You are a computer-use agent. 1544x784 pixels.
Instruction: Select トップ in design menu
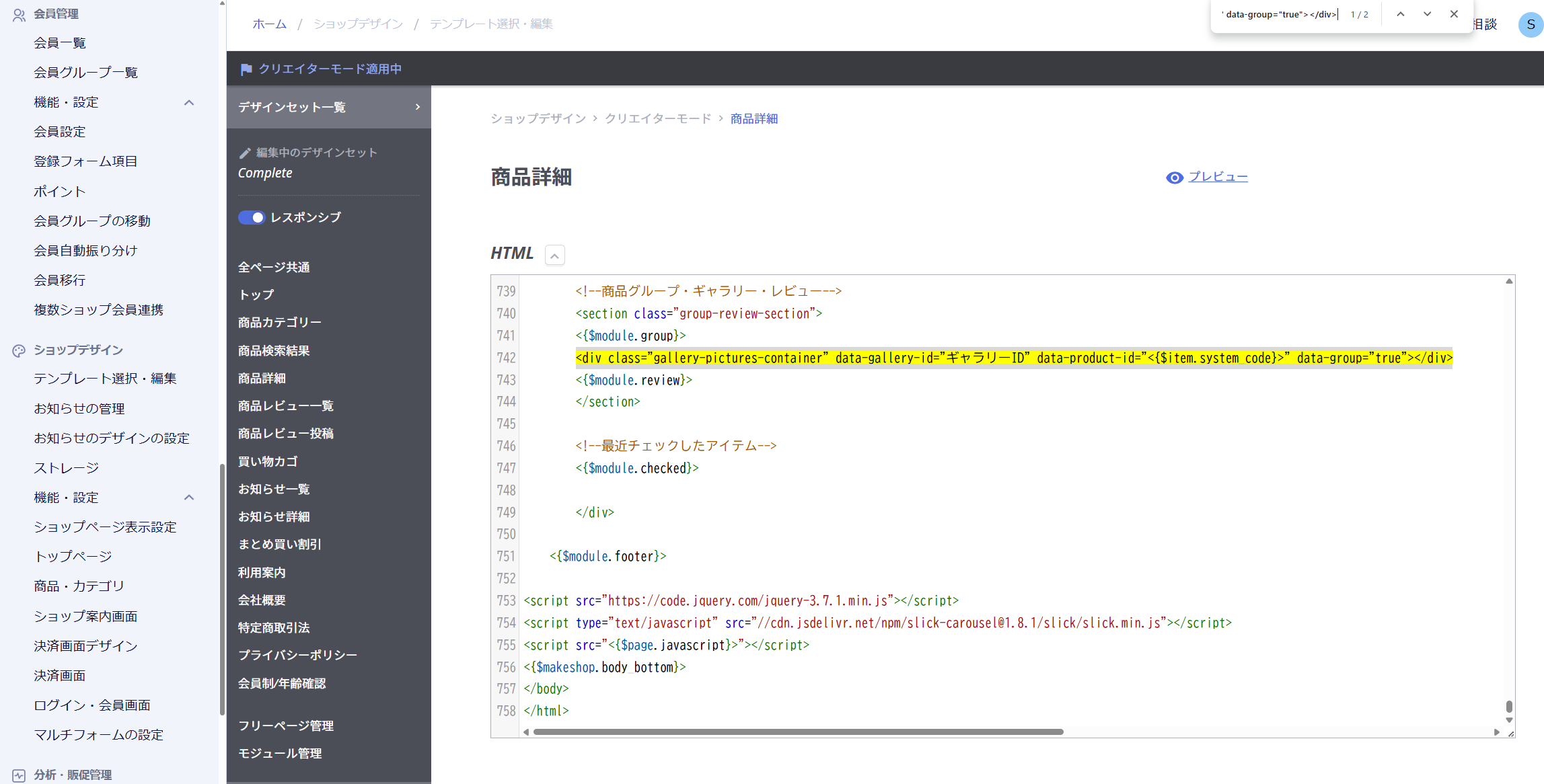pos(256,295)
